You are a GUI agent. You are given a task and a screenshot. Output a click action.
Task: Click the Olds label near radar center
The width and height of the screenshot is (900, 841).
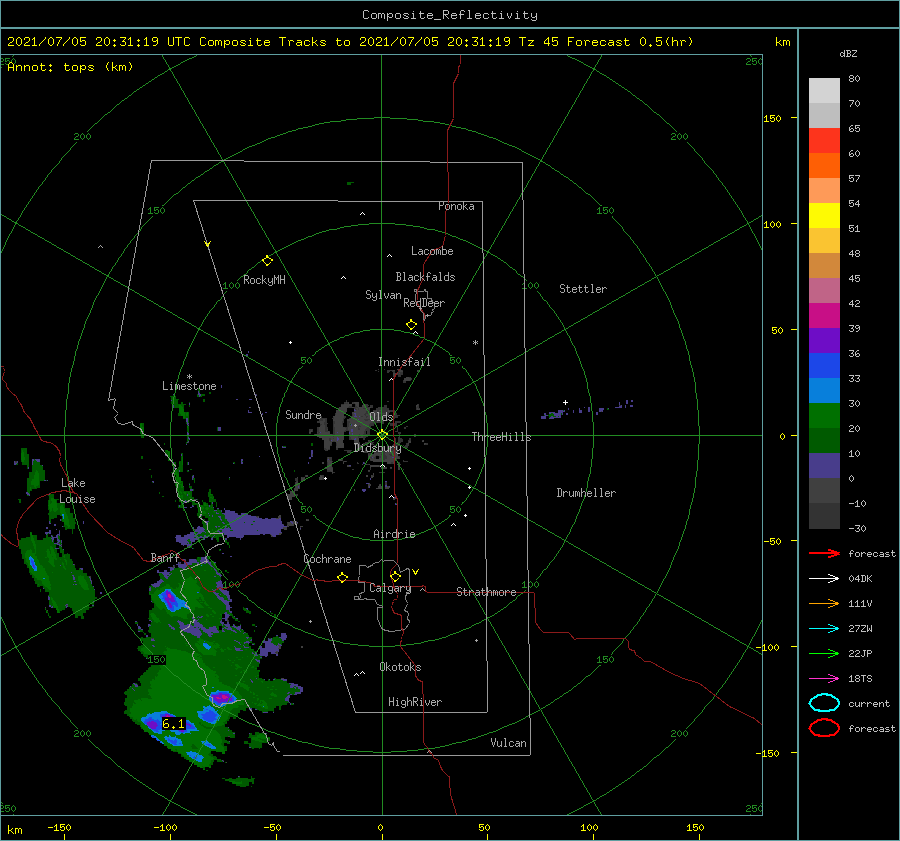381,417
